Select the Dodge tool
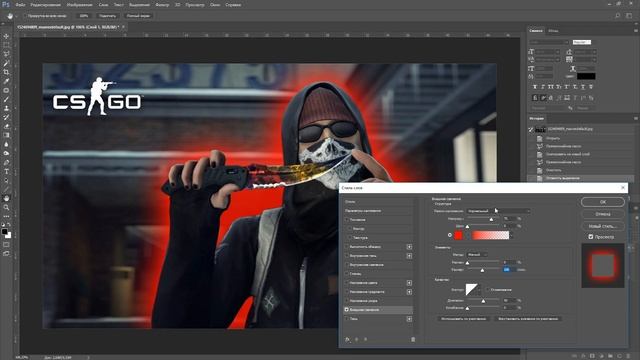The width and height of the screenshot is (640, 360). point(6,153)
